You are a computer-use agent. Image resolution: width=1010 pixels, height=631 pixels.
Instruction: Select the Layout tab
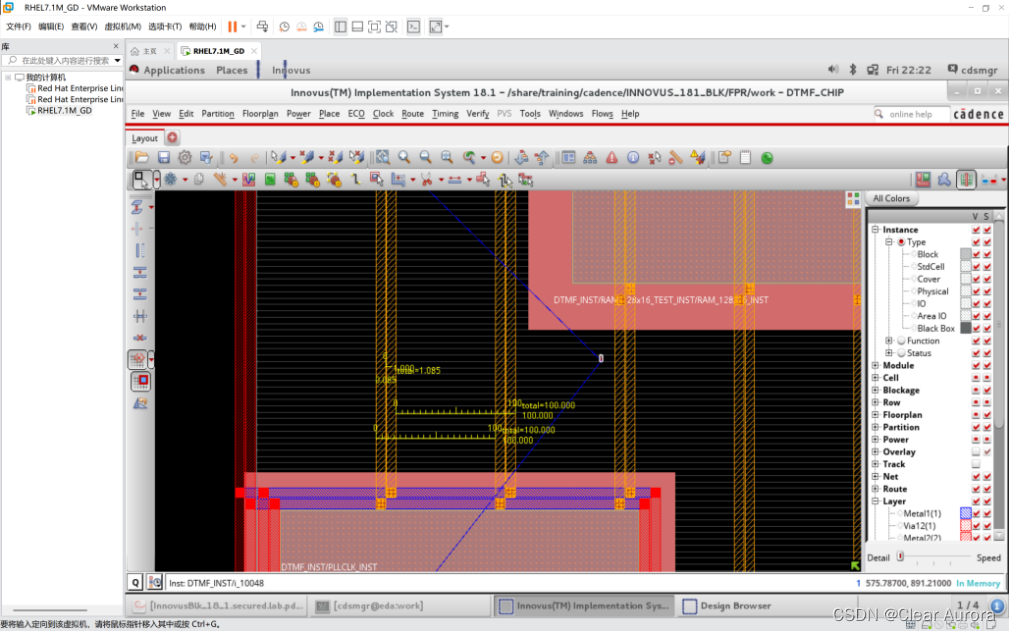[144, 138]
